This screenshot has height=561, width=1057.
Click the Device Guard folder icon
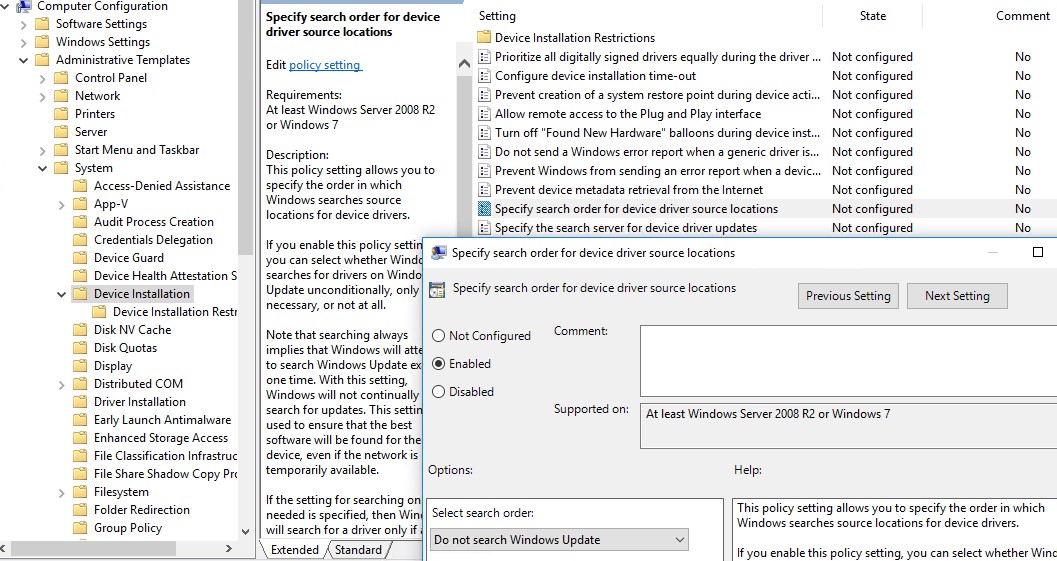coord(80,258)
